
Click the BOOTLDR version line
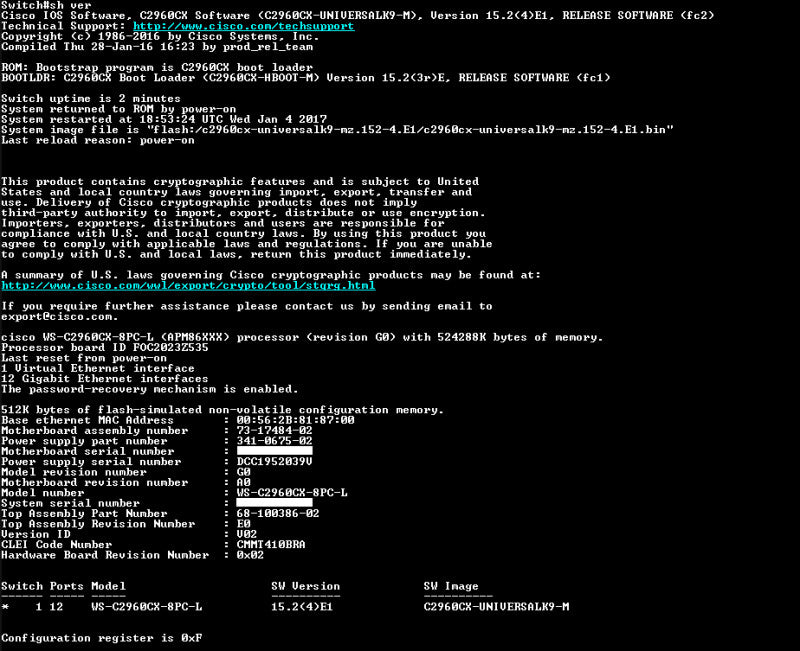(x=306, y=78)
